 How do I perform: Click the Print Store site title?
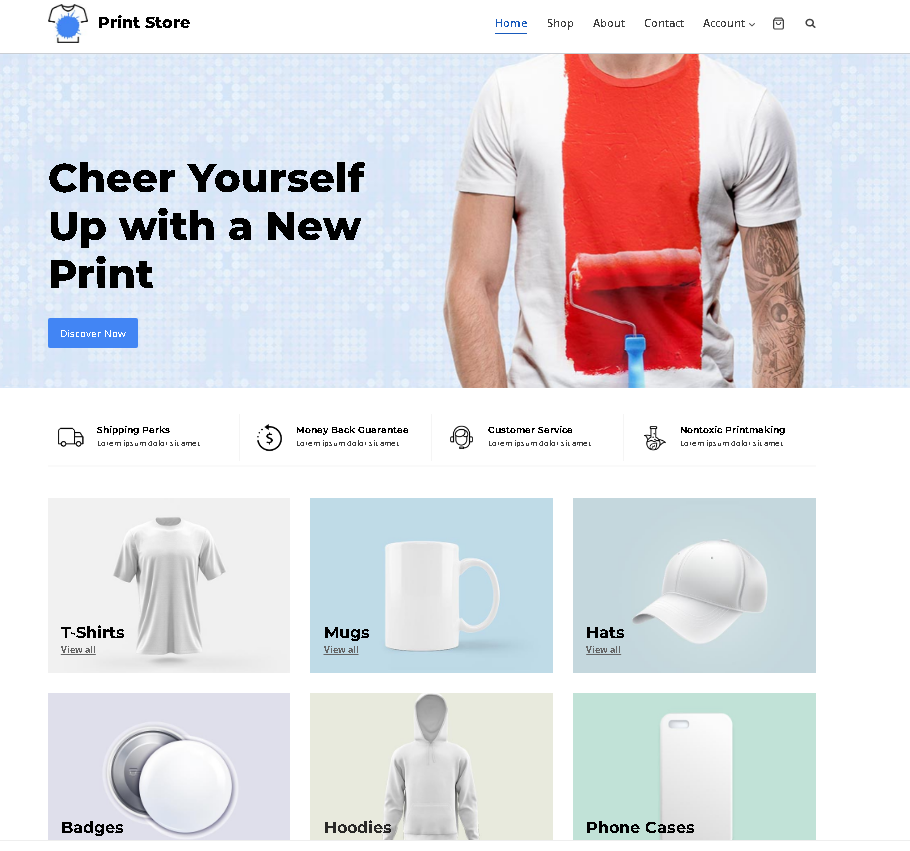144,23
